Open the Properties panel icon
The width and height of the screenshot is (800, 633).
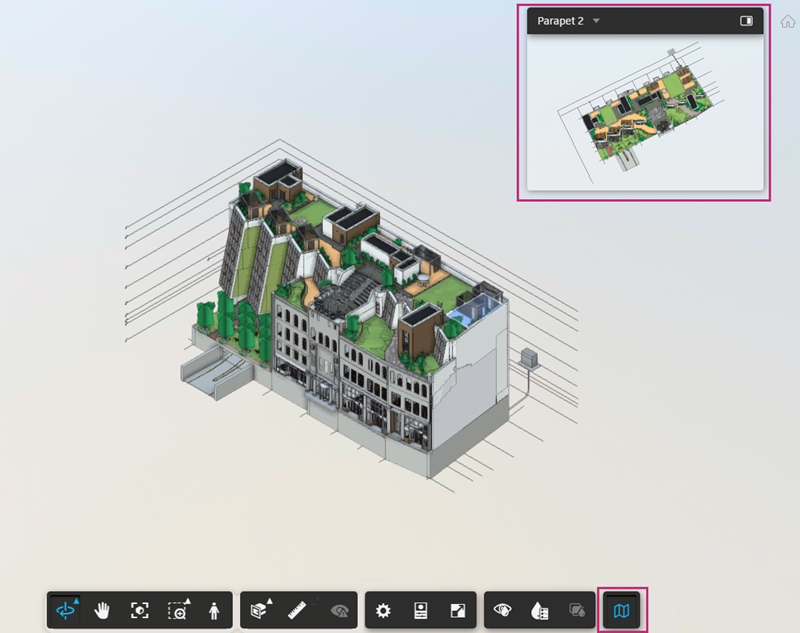tap(420, 611)
